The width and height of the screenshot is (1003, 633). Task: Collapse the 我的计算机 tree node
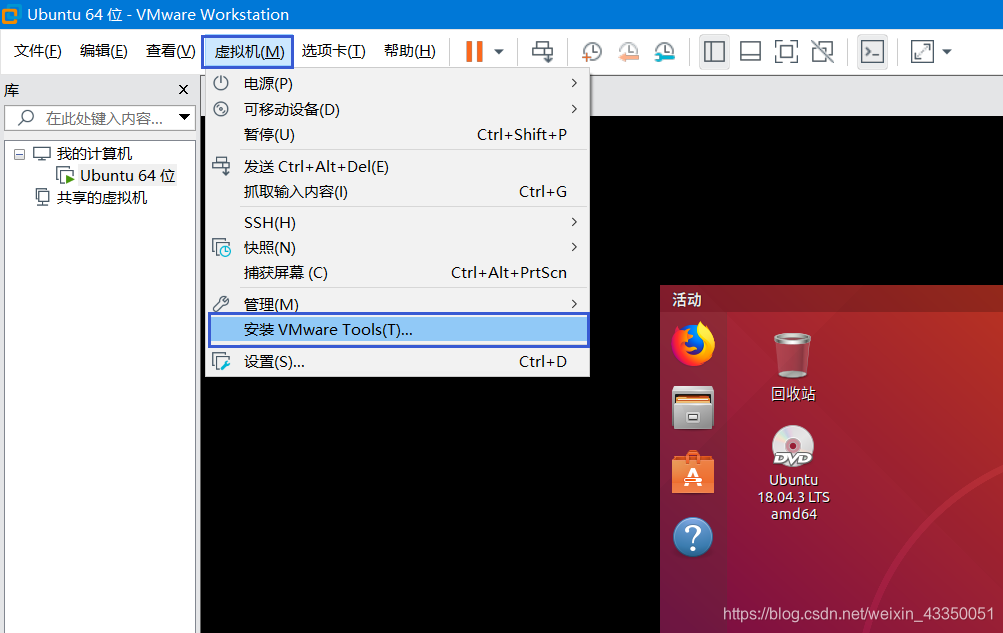click(20, 154)
